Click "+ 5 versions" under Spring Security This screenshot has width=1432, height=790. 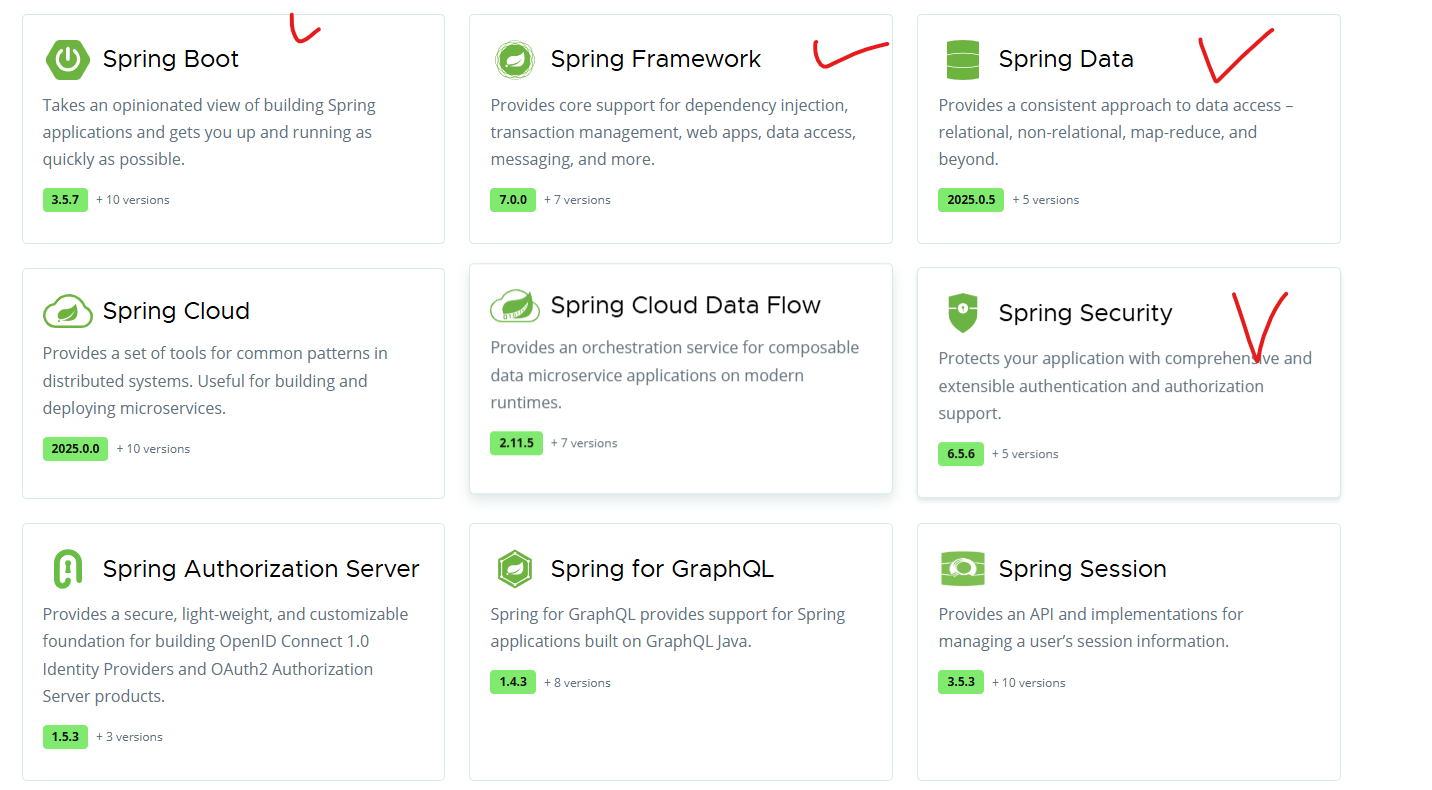pyautogui.click(x=1025, y=454)
